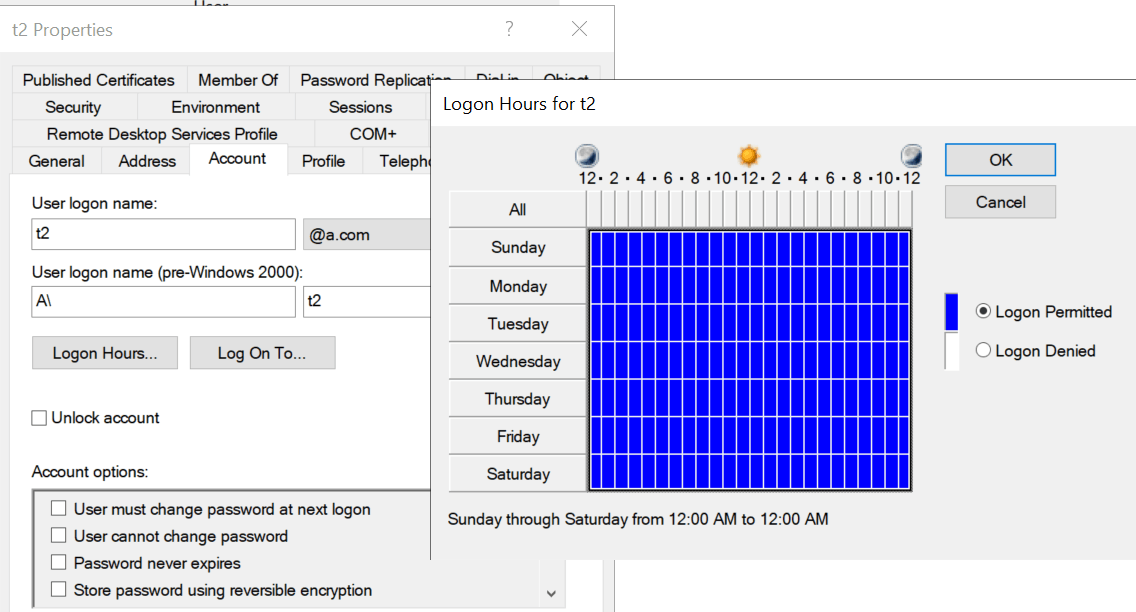Confirm logon hours with OK
Viewport: 1136px width, 612px height.
pos(1001,160)
